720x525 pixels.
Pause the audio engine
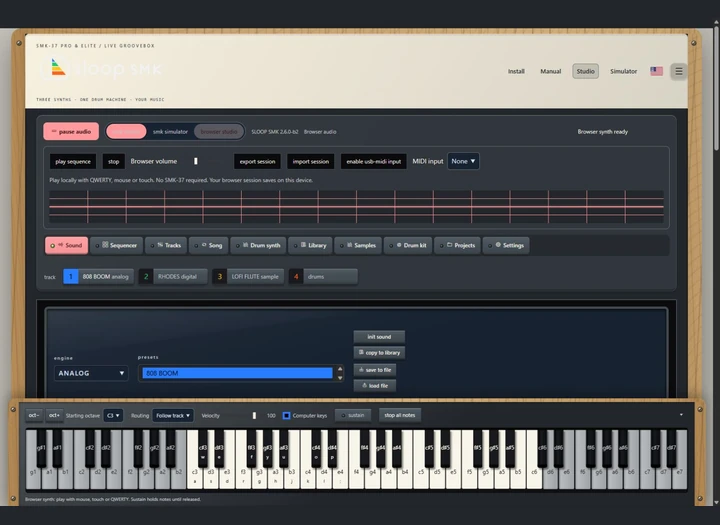coord(71,131)
